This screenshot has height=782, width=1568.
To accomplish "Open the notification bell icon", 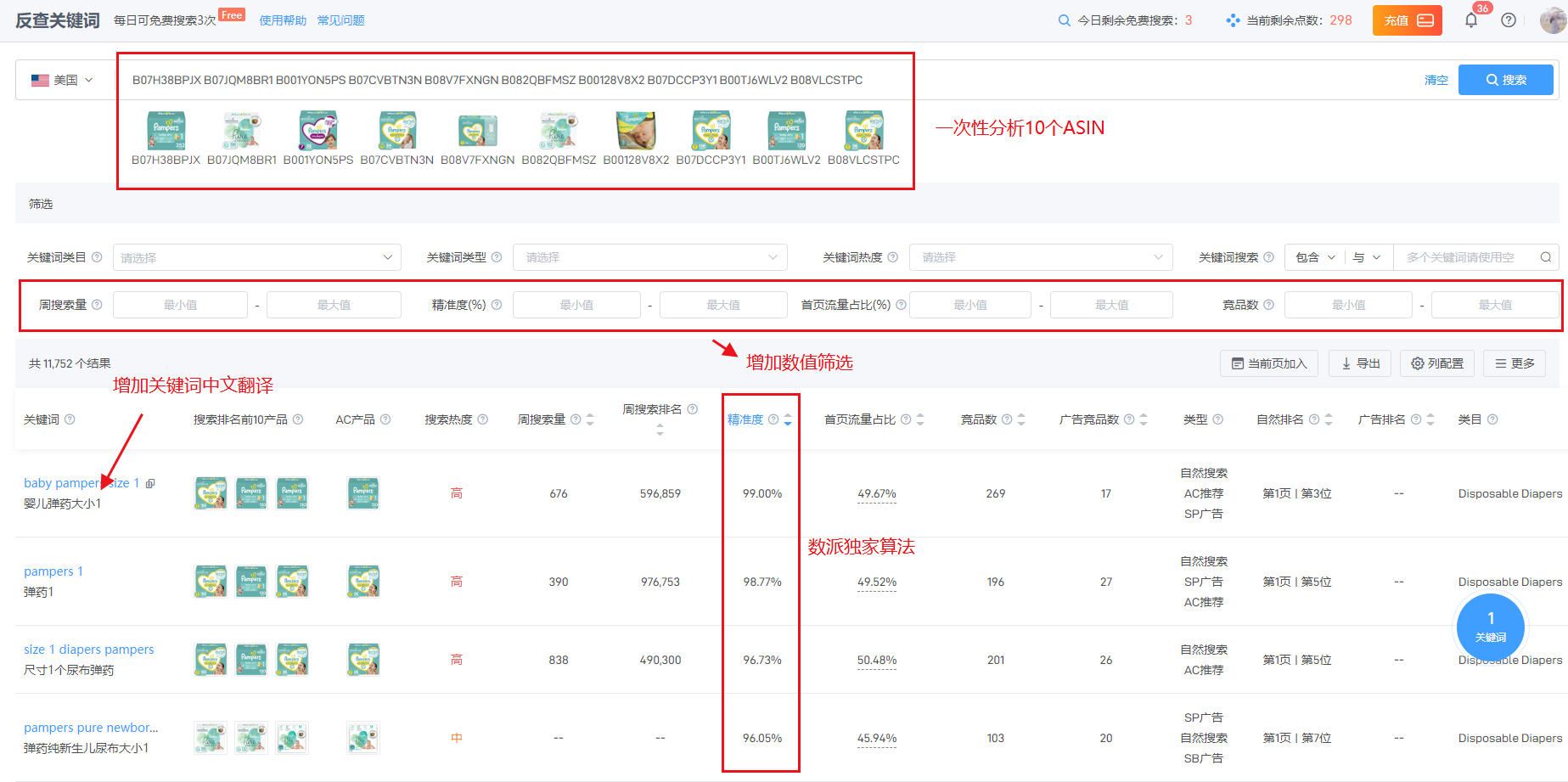I will [x=1471, y=20].
